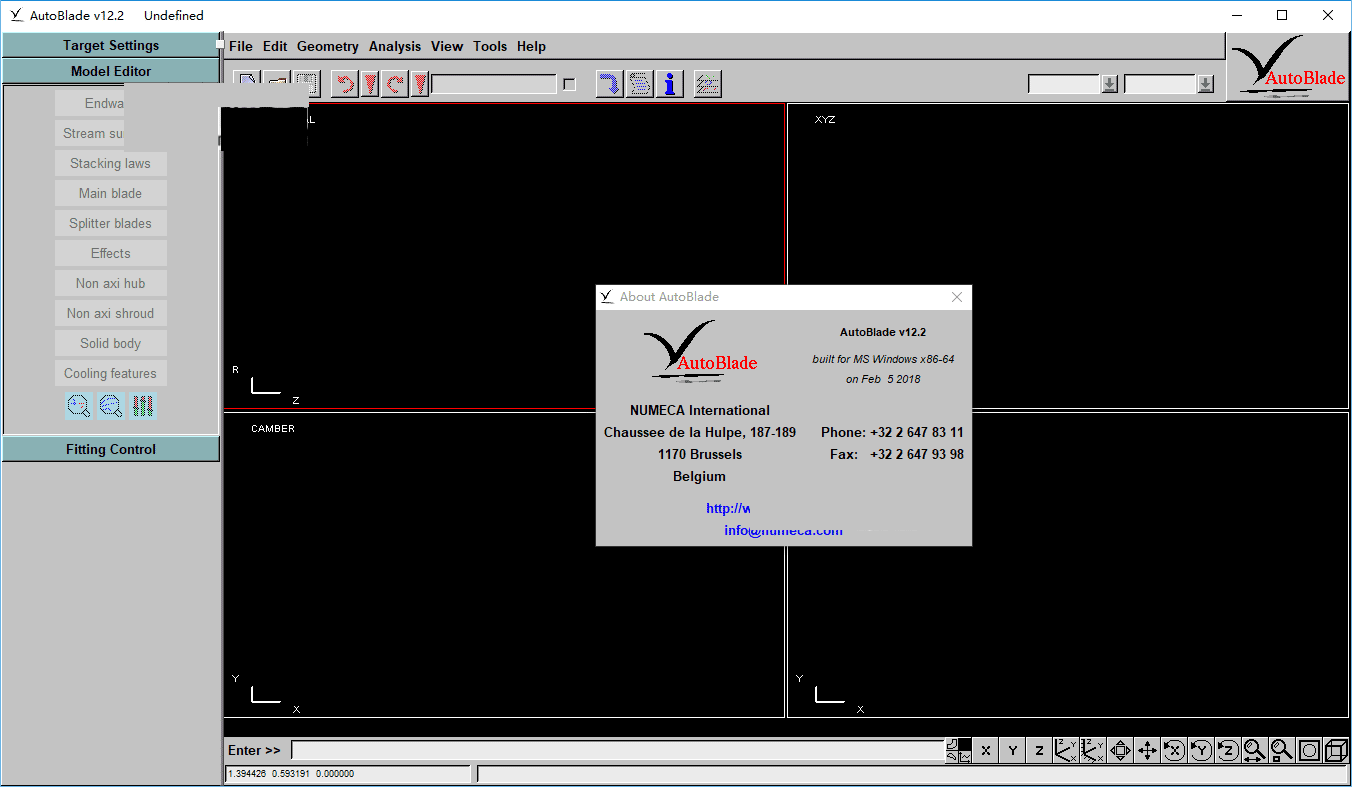Click the solid XYZ axes view icon
Screen dimensions: 1352x787
pos(1067,751)
